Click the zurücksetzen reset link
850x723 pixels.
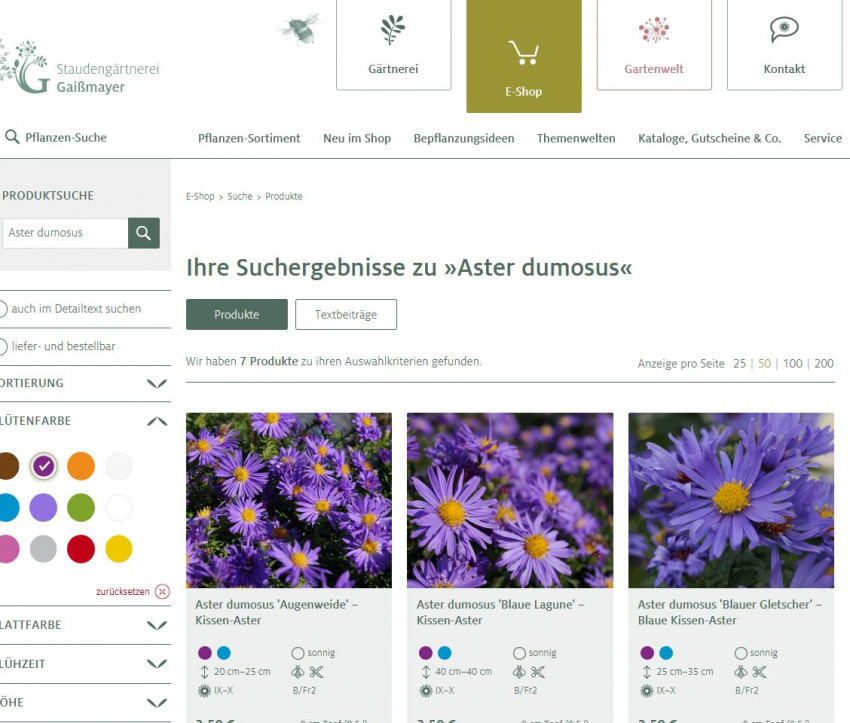(x=123, y=592)
